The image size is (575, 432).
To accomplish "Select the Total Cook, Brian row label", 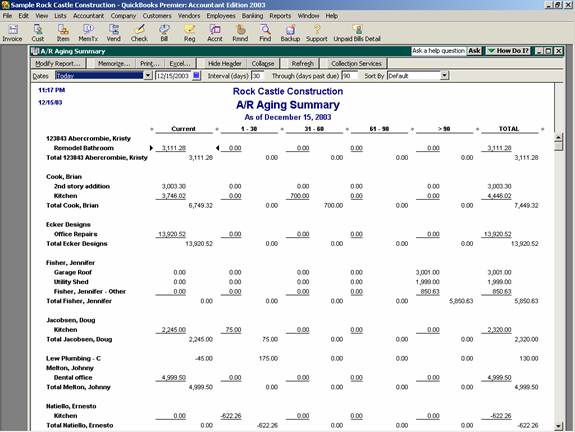I will (x=72, y=205).
